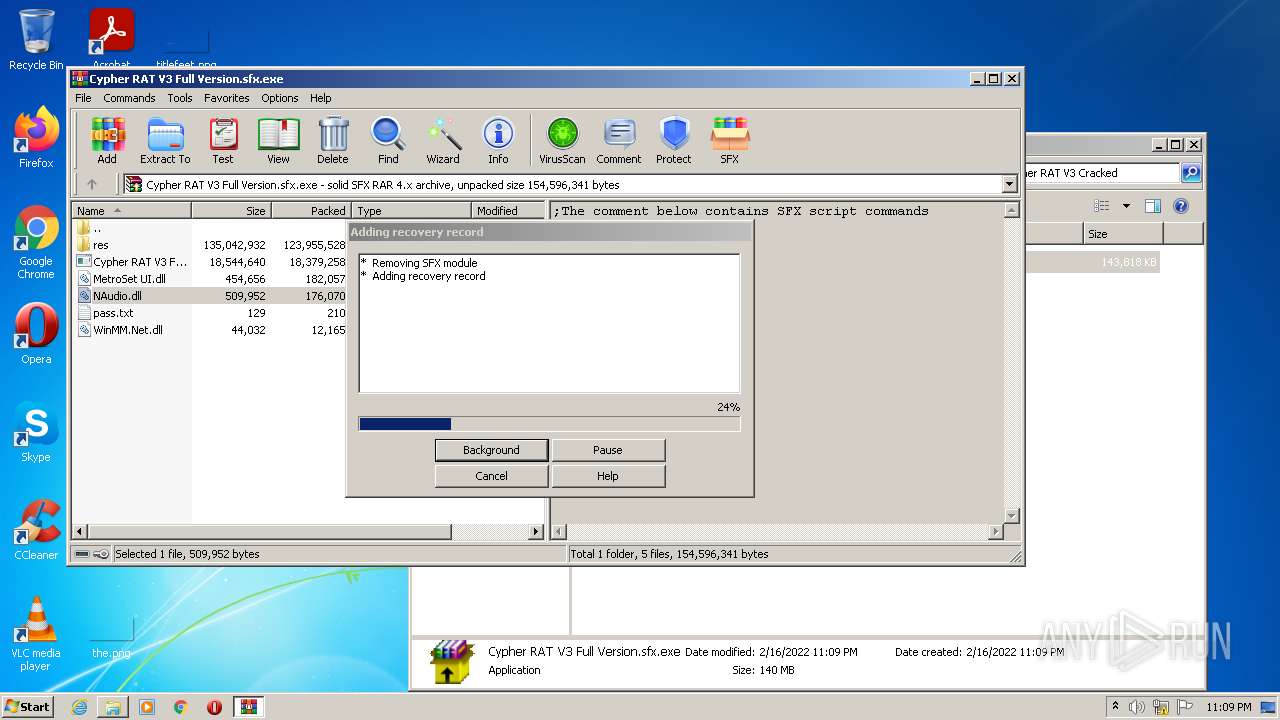Open the View file tool
The width and height of the screenshot is (1280, 720).
click(x=278, y=140)
